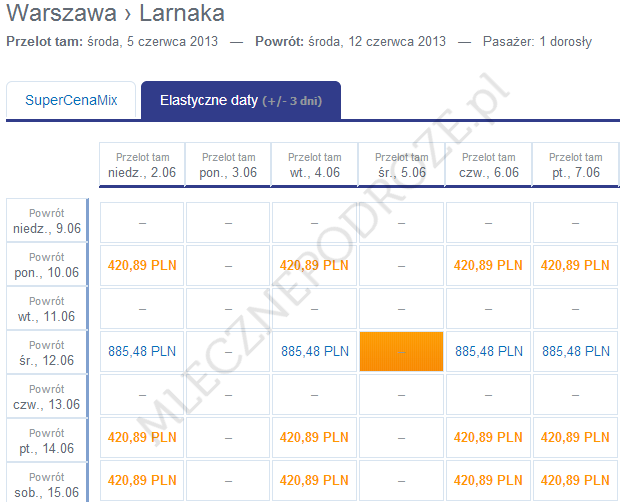Choose 420,89 PLN for departure czw. 6.06, return pt. 14.06

[488, 437]
